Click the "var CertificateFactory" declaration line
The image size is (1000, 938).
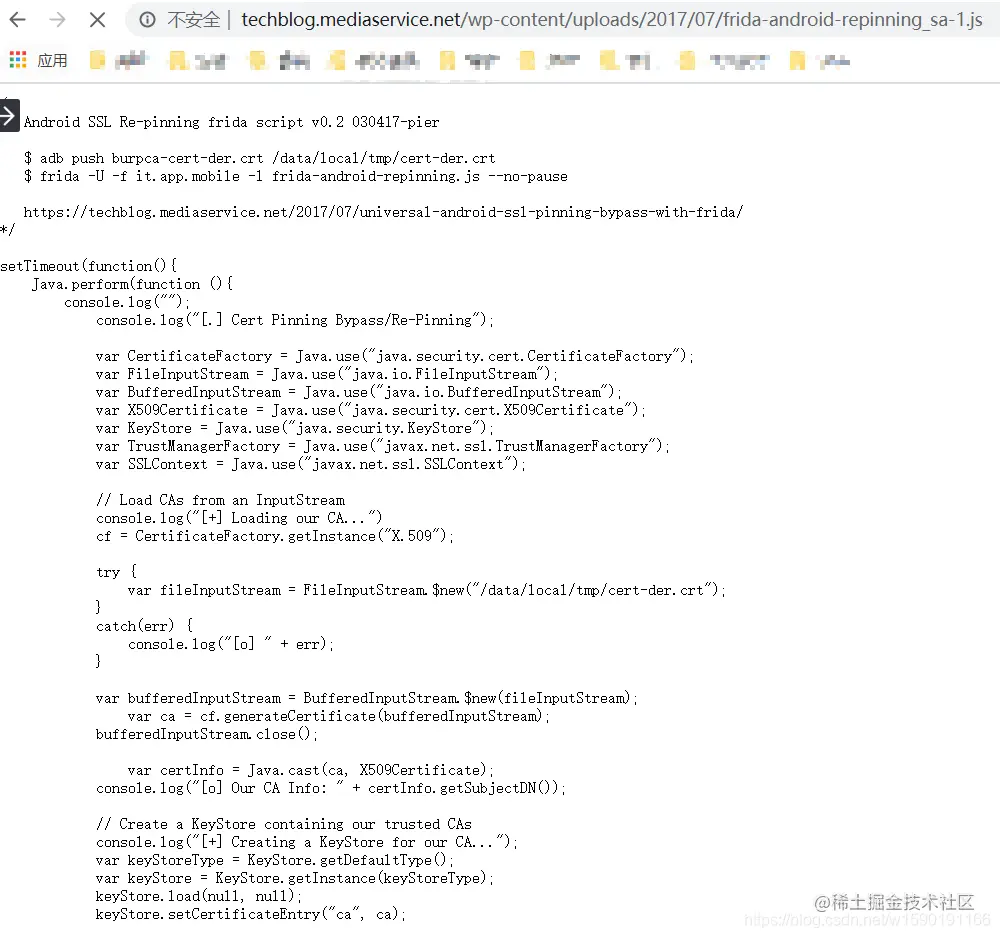point(395,356)
